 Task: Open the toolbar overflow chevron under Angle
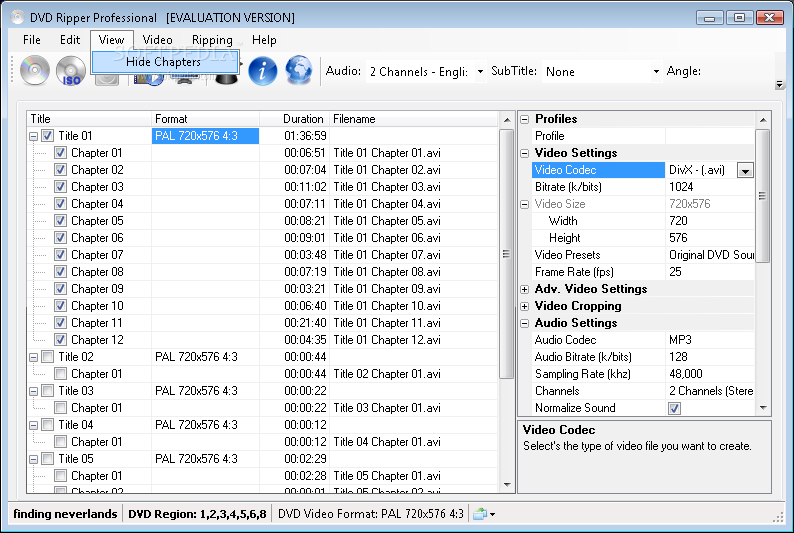tap(779, 84)
